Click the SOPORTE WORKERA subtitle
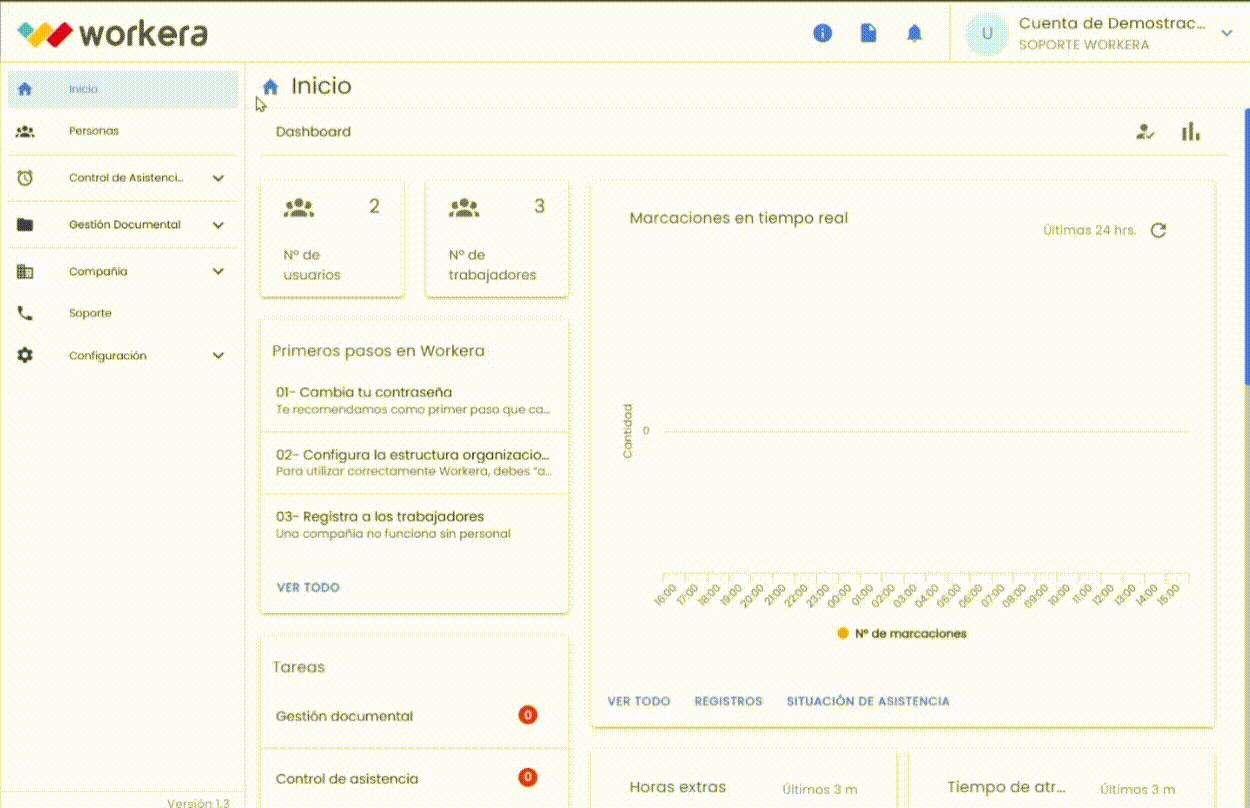This screenshot has width=1250, height=808. [1084, 45]
